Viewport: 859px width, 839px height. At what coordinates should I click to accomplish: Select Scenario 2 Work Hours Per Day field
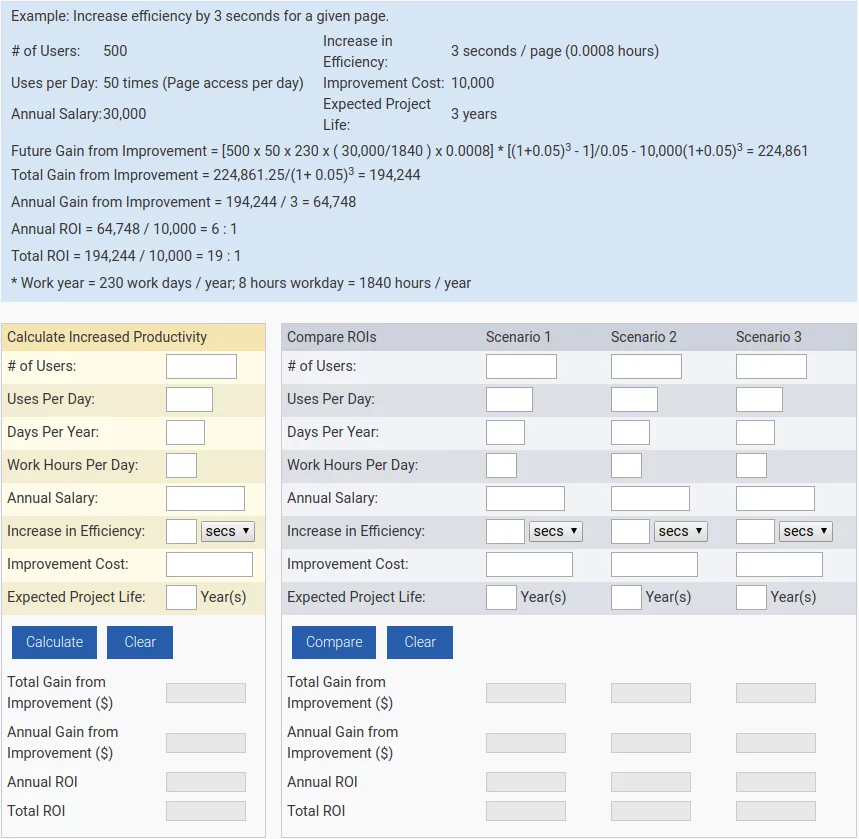[x=626, y=465]
